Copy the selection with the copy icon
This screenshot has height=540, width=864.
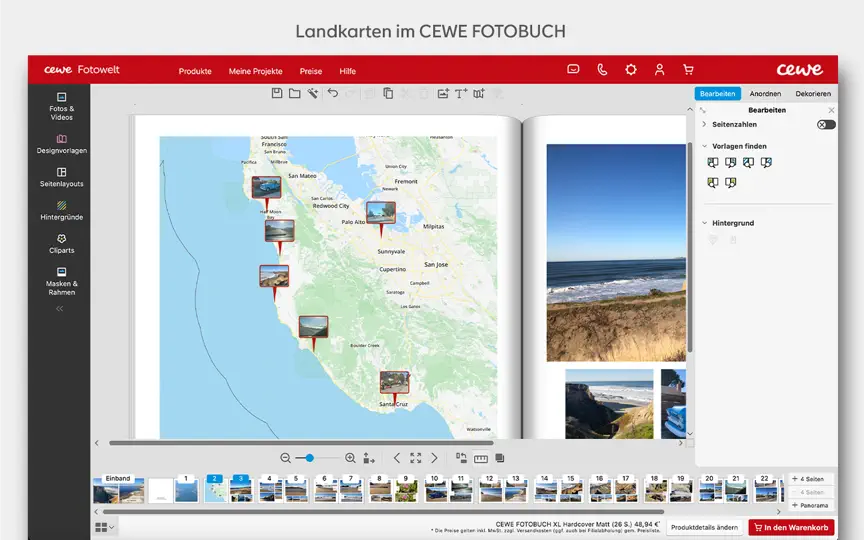[388, 93]
